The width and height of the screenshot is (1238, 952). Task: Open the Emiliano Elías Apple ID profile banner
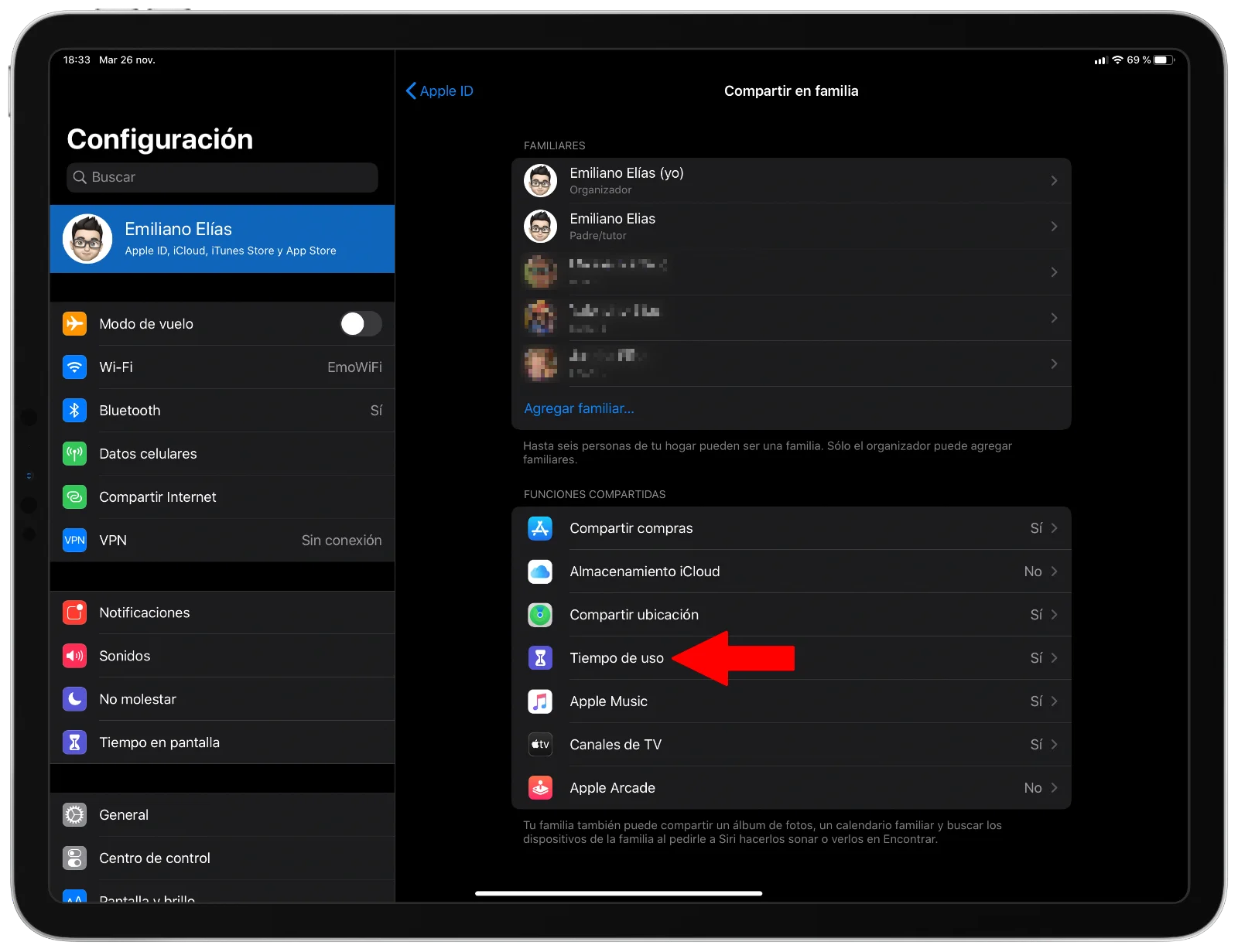[x=222, y=239]
